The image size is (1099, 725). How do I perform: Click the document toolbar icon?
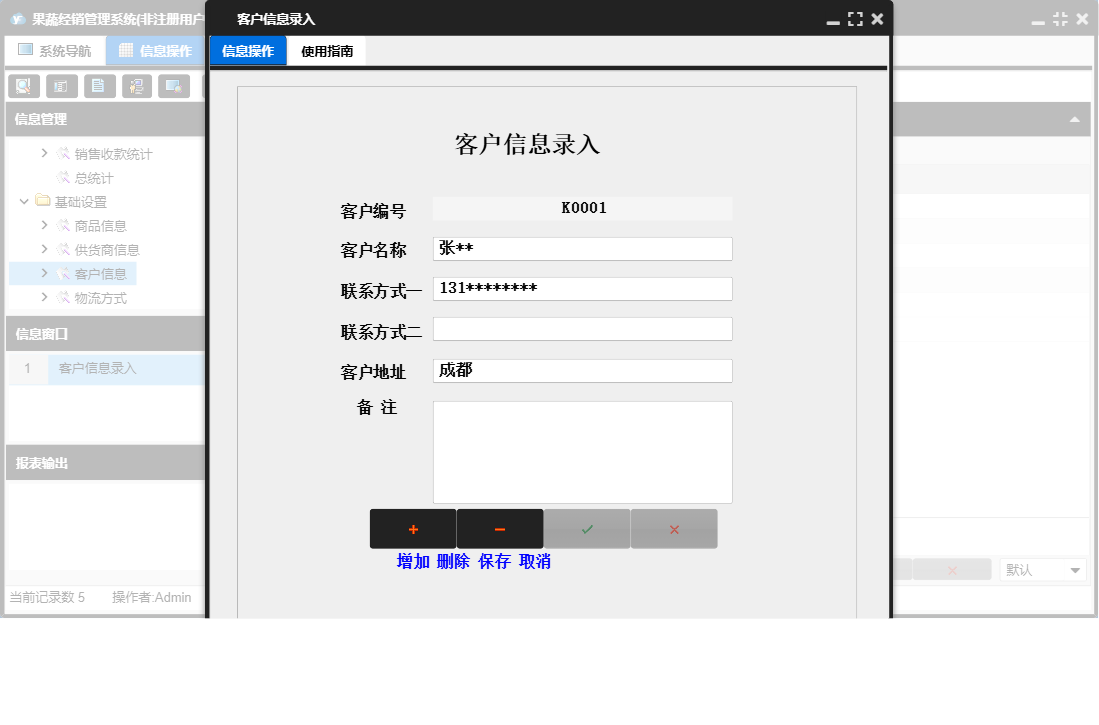point(99,86)
